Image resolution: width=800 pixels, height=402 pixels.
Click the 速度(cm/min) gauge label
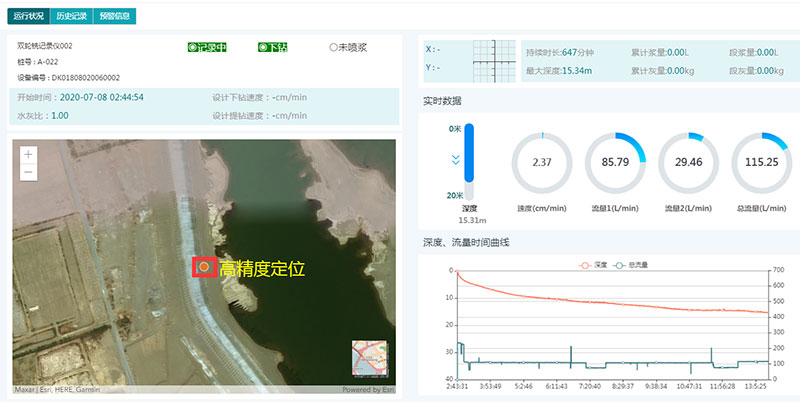pos(542,208)
